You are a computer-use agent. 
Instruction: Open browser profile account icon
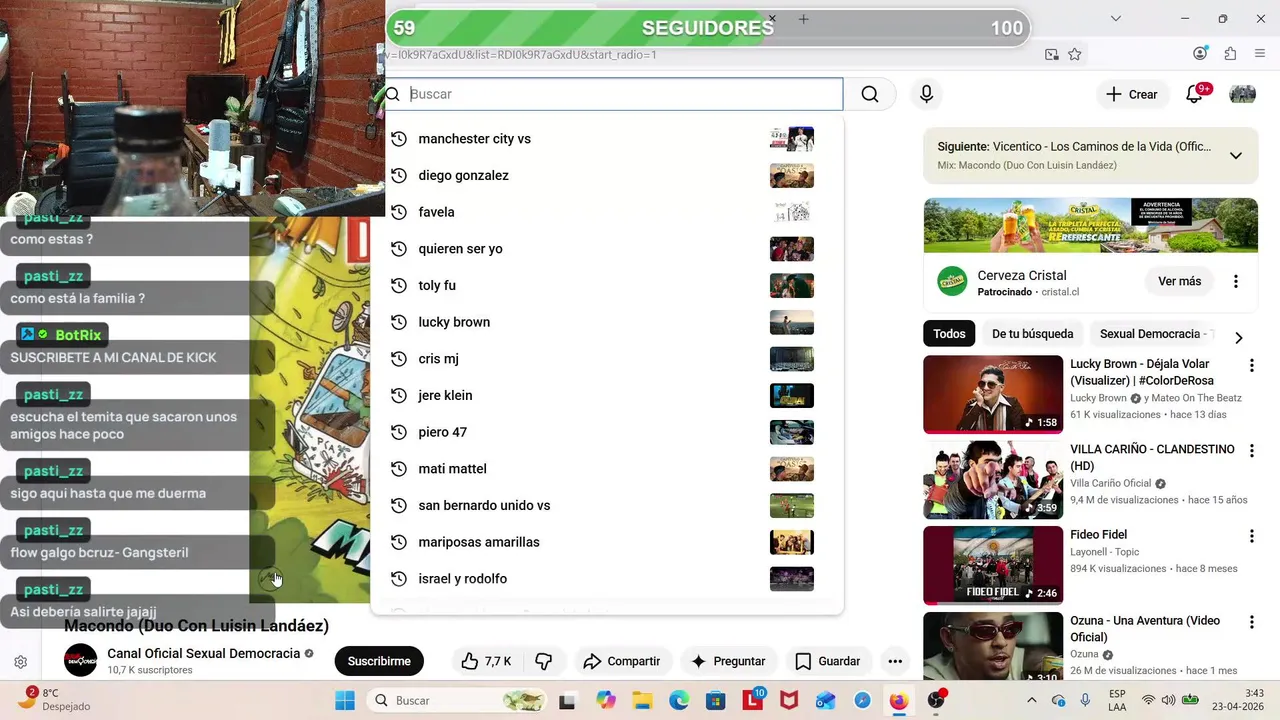(1200, 54)
